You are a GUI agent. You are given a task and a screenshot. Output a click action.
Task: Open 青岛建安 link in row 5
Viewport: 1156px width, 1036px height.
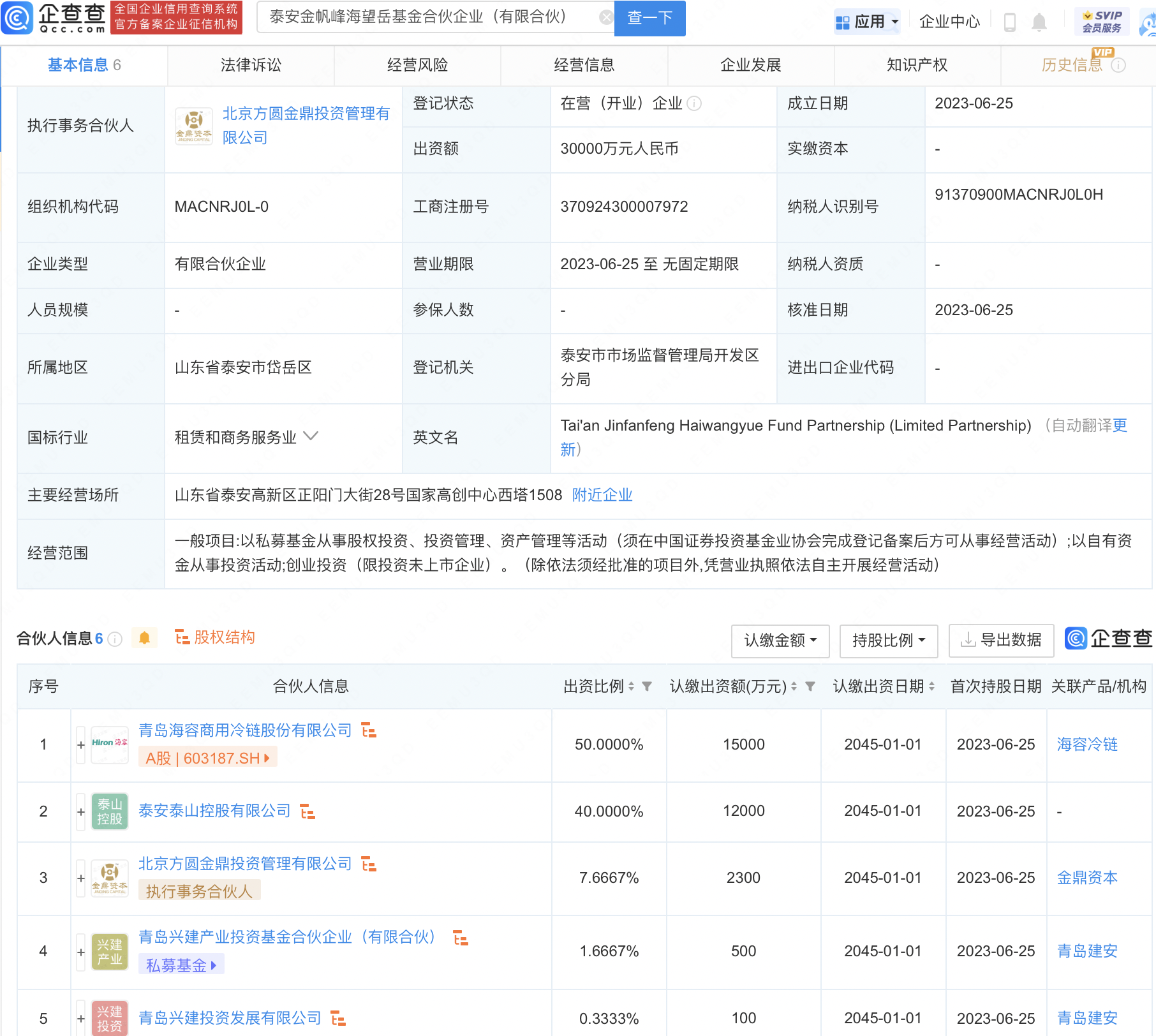pos(1087,1018)
